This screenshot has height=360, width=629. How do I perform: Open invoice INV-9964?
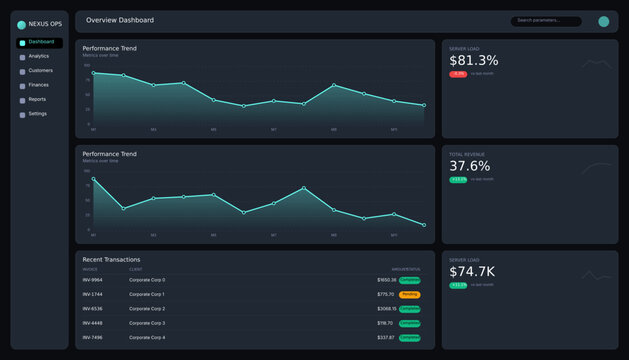(92, 280)
